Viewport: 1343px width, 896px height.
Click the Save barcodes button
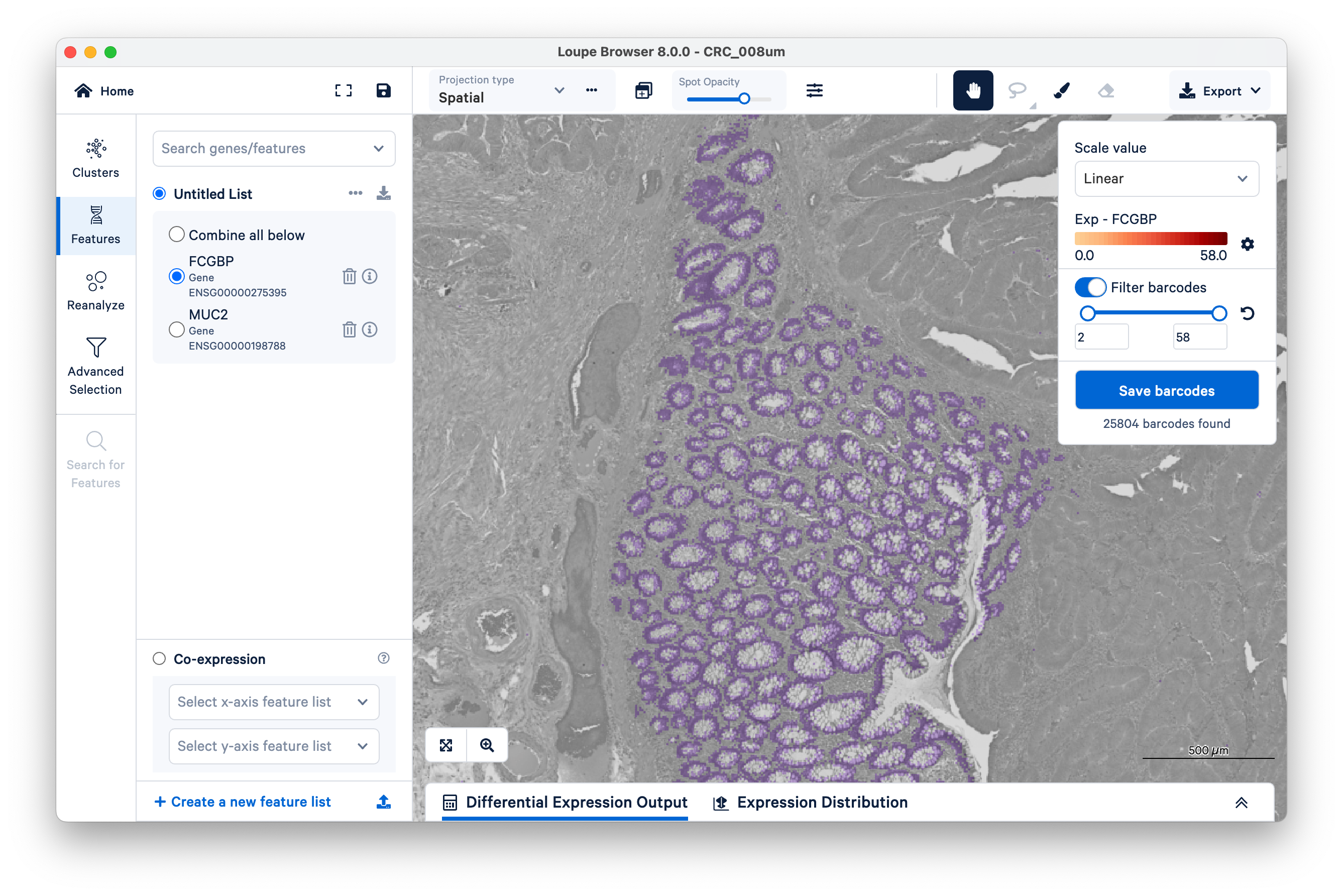[x=1166, y=390]
